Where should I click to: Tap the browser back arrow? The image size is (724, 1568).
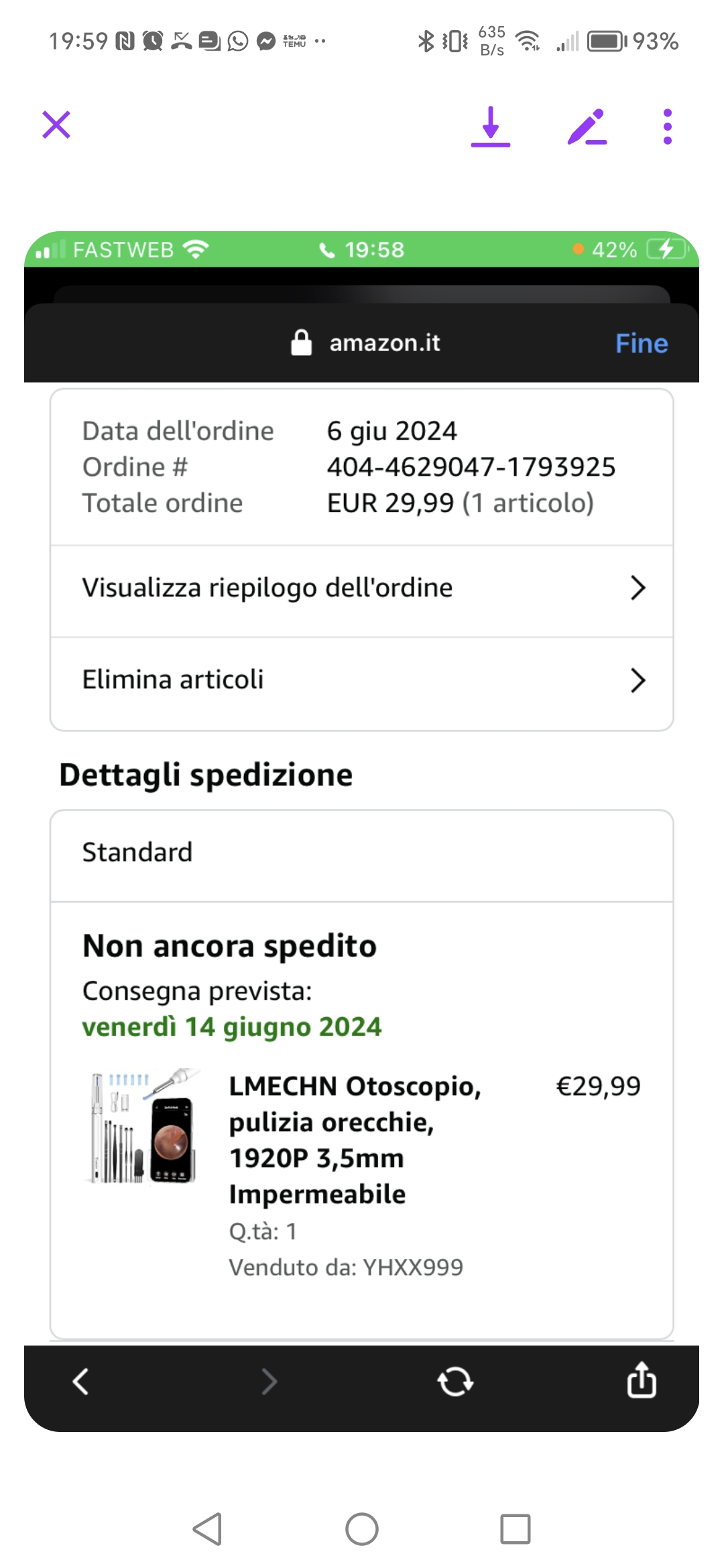pos(81,1381)
